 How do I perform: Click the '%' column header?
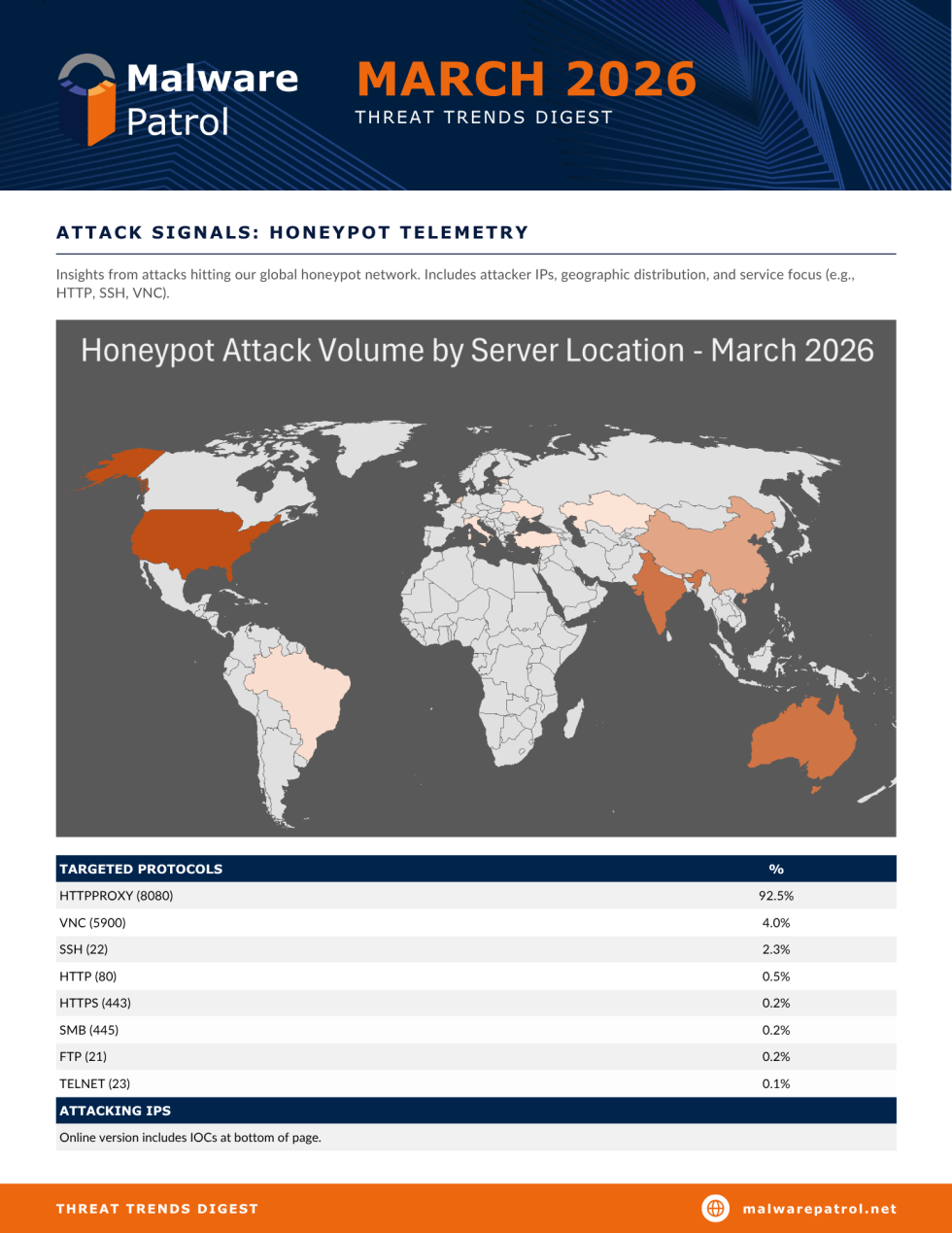pyautogui.click(x=776, y=869)
